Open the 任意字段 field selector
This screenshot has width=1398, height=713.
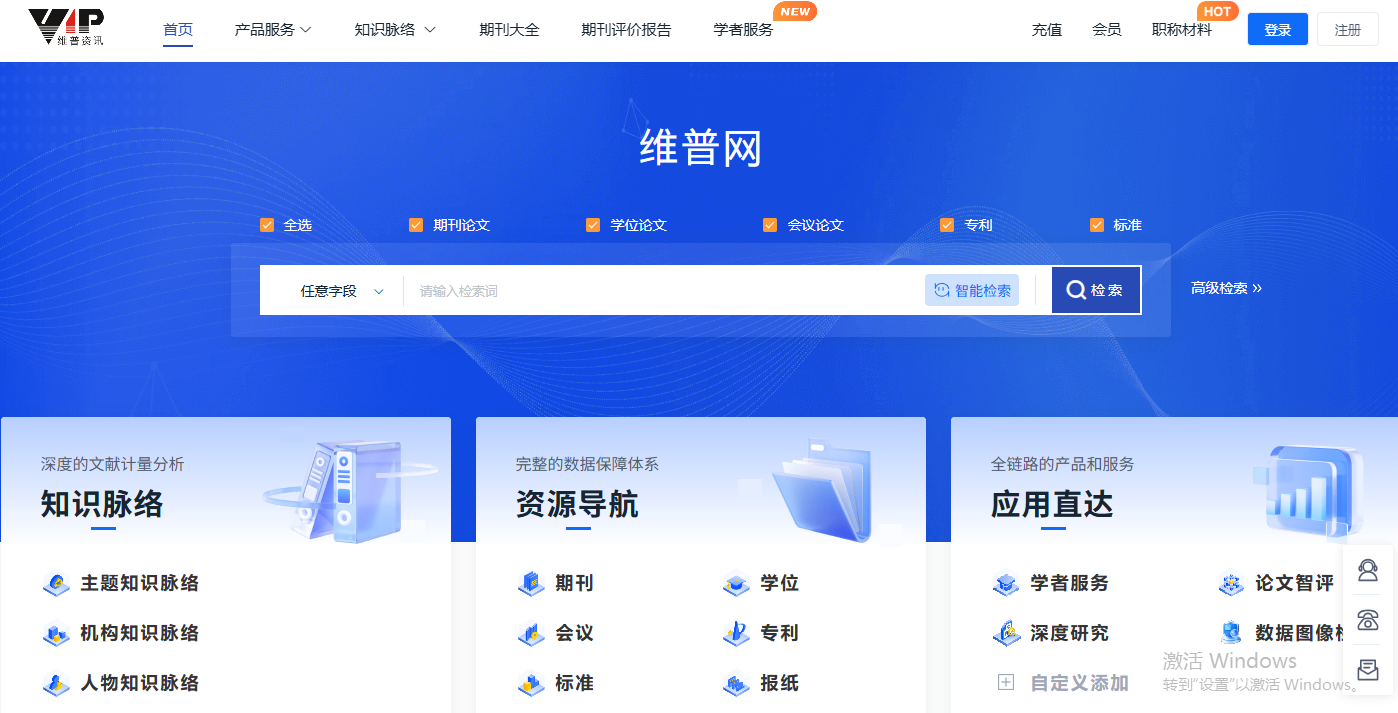[x=342, y=291]
